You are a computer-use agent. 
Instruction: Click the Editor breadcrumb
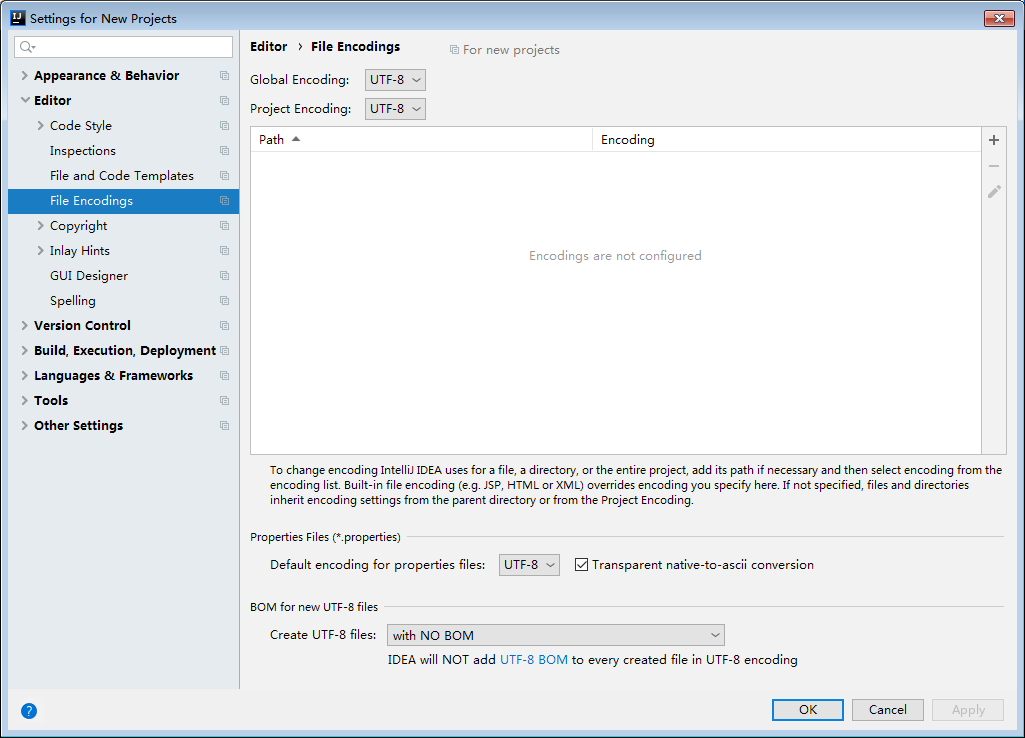pos(269,46)
